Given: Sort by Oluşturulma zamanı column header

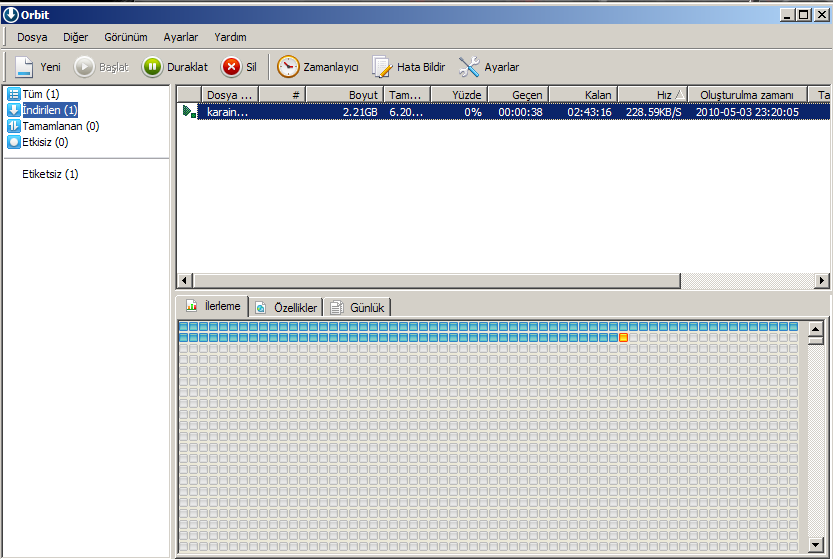Looking at the screenshot, I should (x=747, y=95).
